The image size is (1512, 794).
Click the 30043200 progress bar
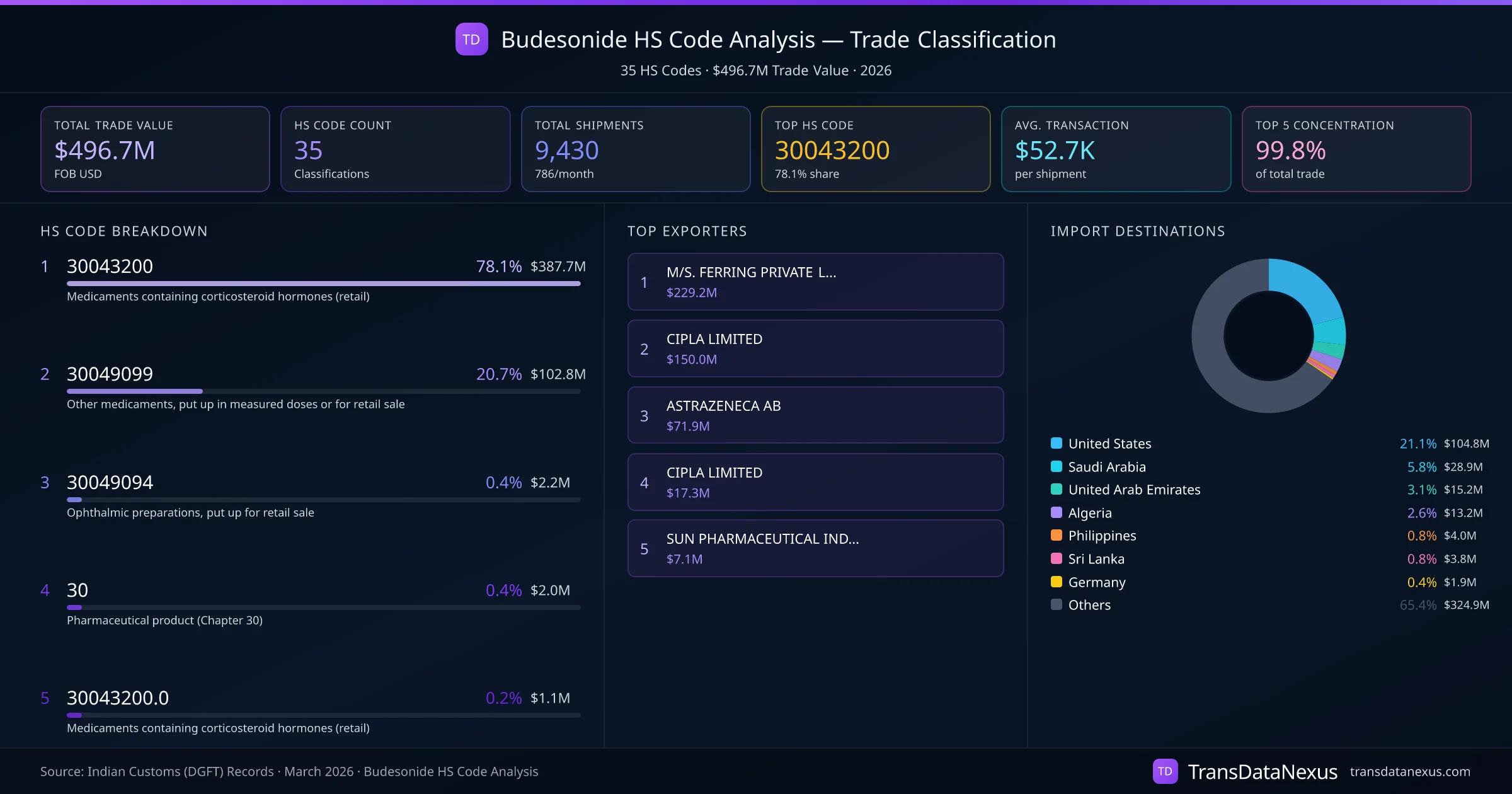tap(323, 284)
